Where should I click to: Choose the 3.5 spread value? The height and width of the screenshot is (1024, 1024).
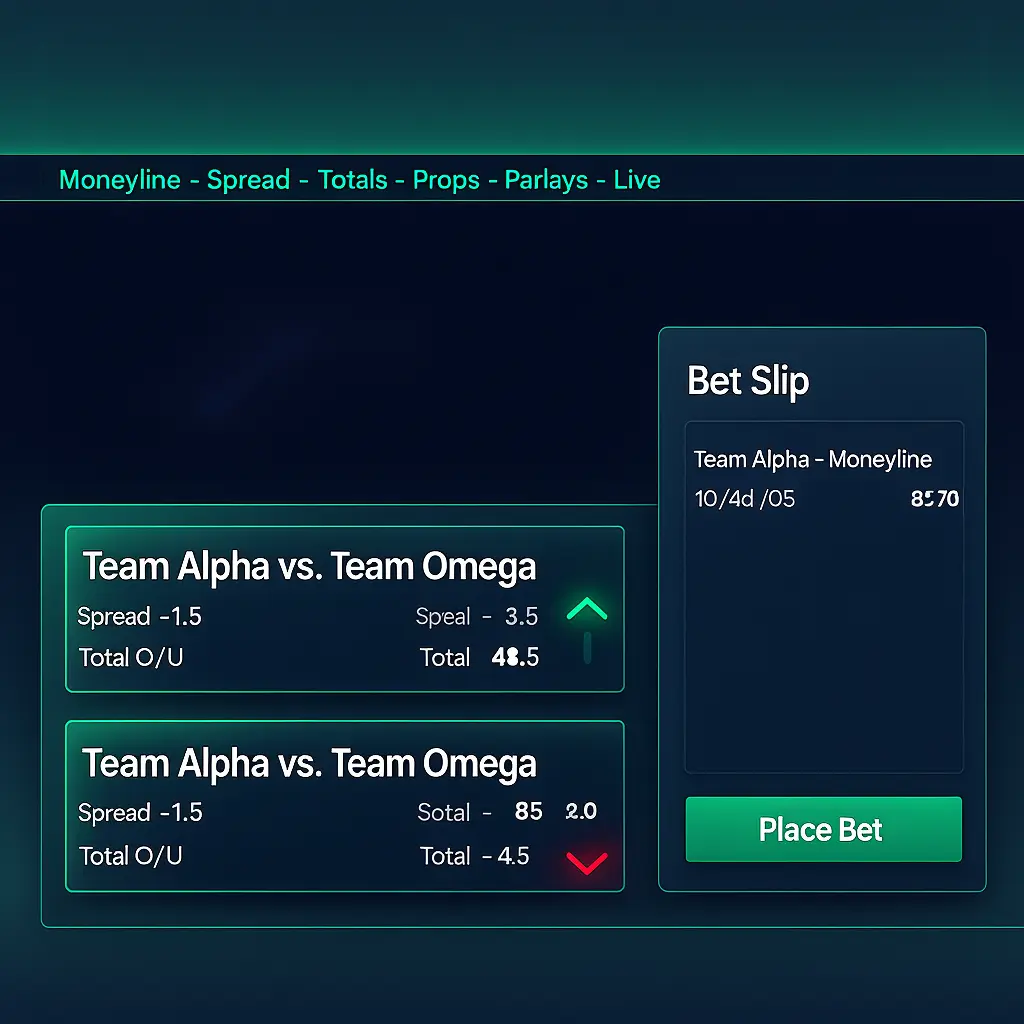click(521, 617)
